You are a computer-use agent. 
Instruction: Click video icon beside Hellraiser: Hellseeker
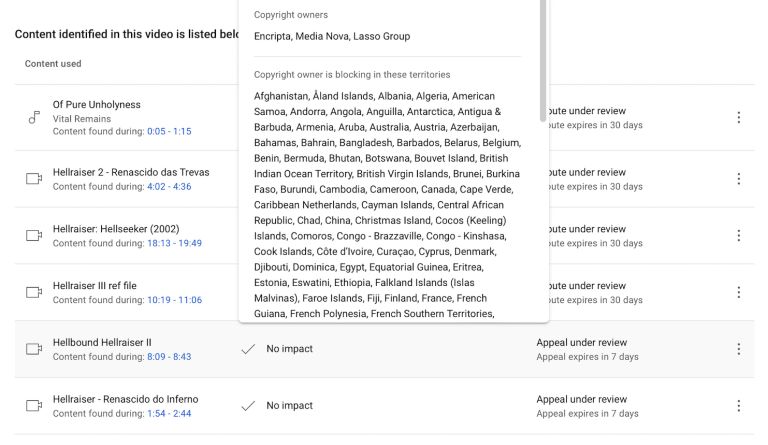[x=33, y=236]
